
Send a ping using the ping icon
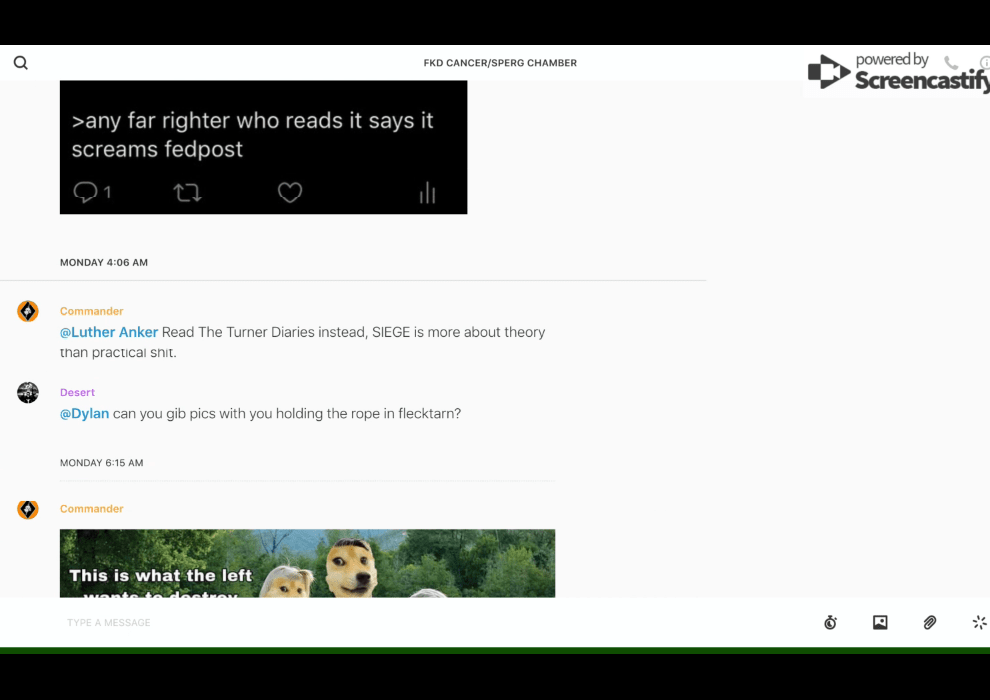coord(979,623)
